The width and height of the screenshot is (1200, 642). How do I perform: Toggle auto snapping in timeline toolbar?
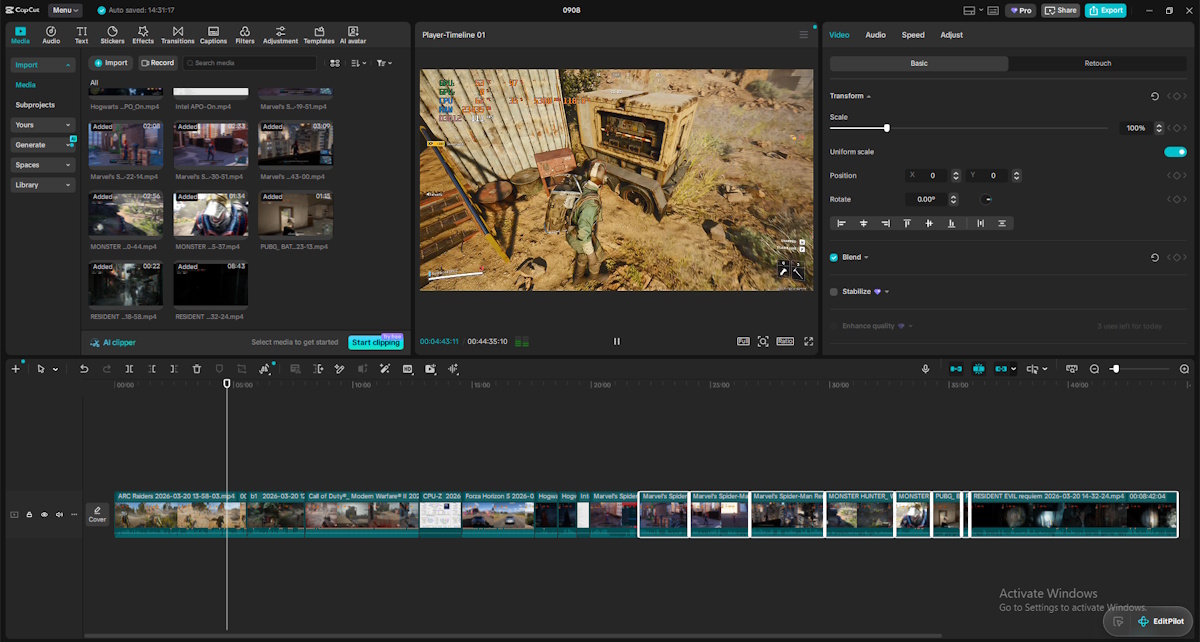[978, 369]
